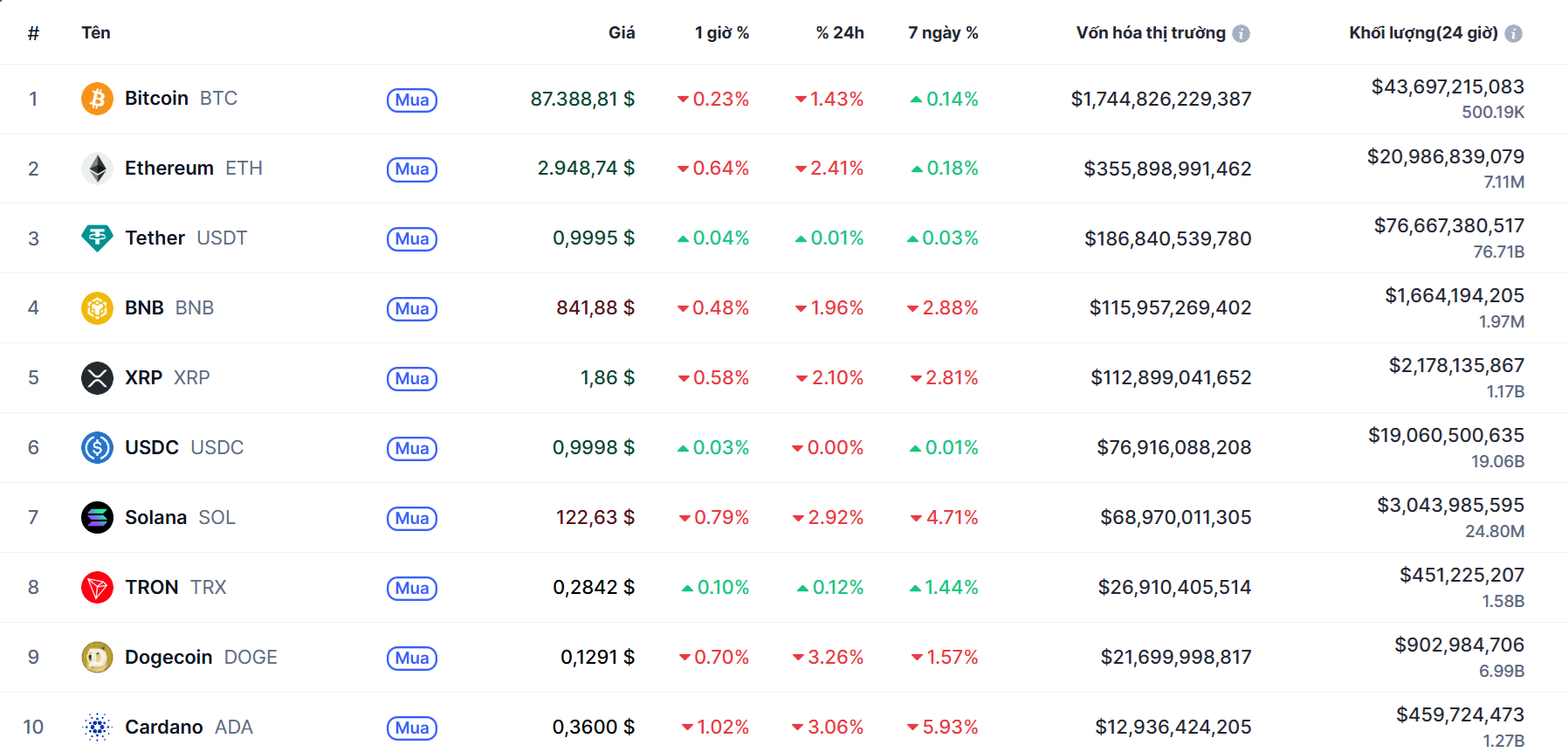Click the Mua button for Ethereum
1568x752 pixels.
(412, 169)
